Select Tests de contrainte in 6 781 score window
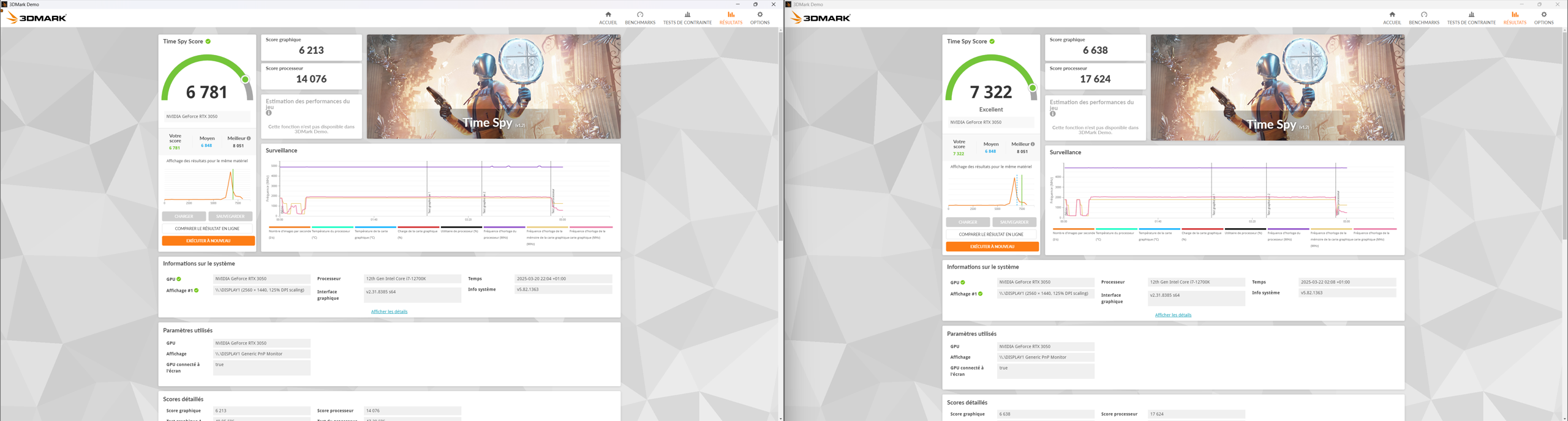The width and height of the screenshot is (1568, 421). click(687, 18)
